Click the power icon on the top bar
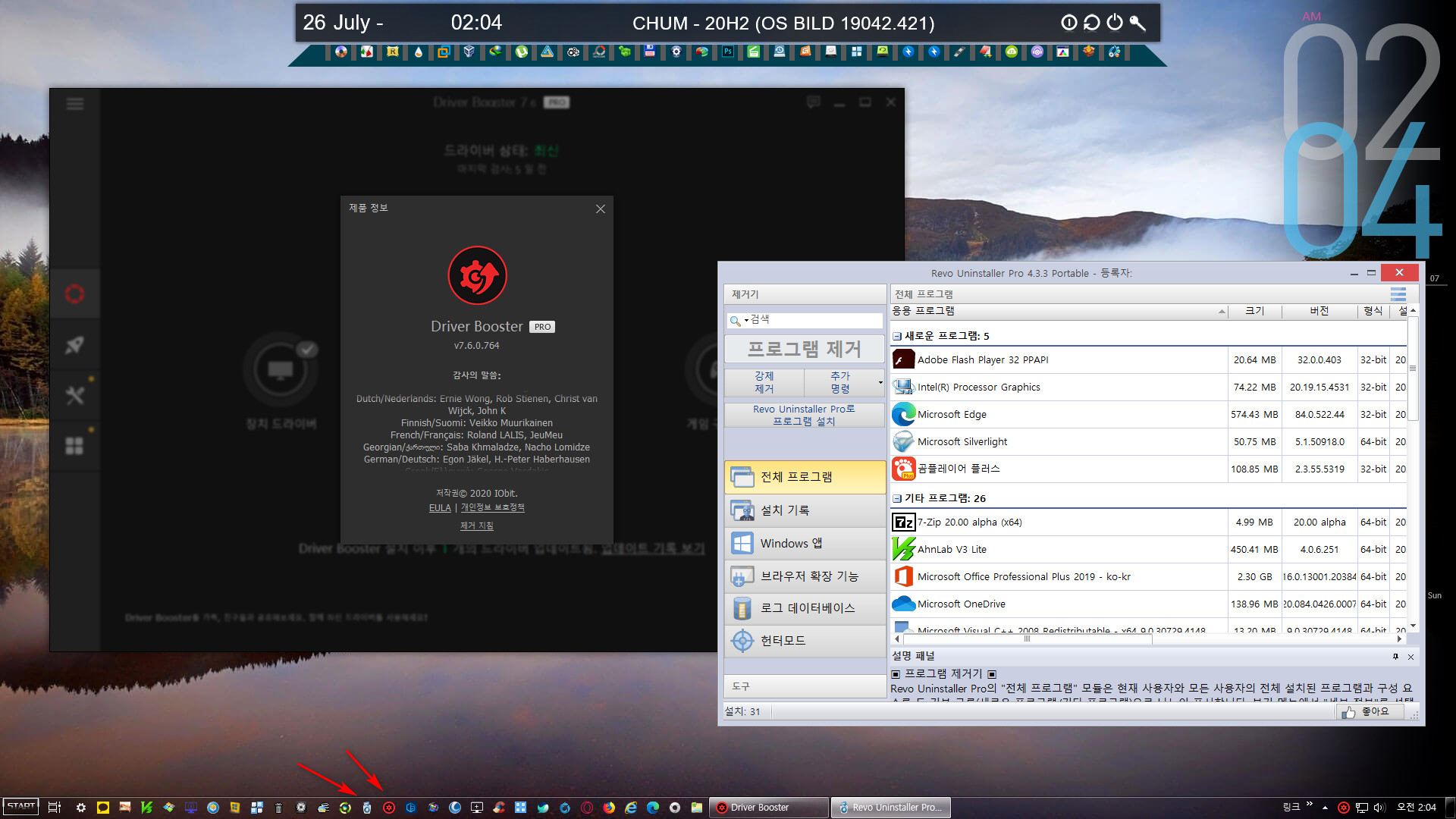1456x819 pixels. [1114, 23]
